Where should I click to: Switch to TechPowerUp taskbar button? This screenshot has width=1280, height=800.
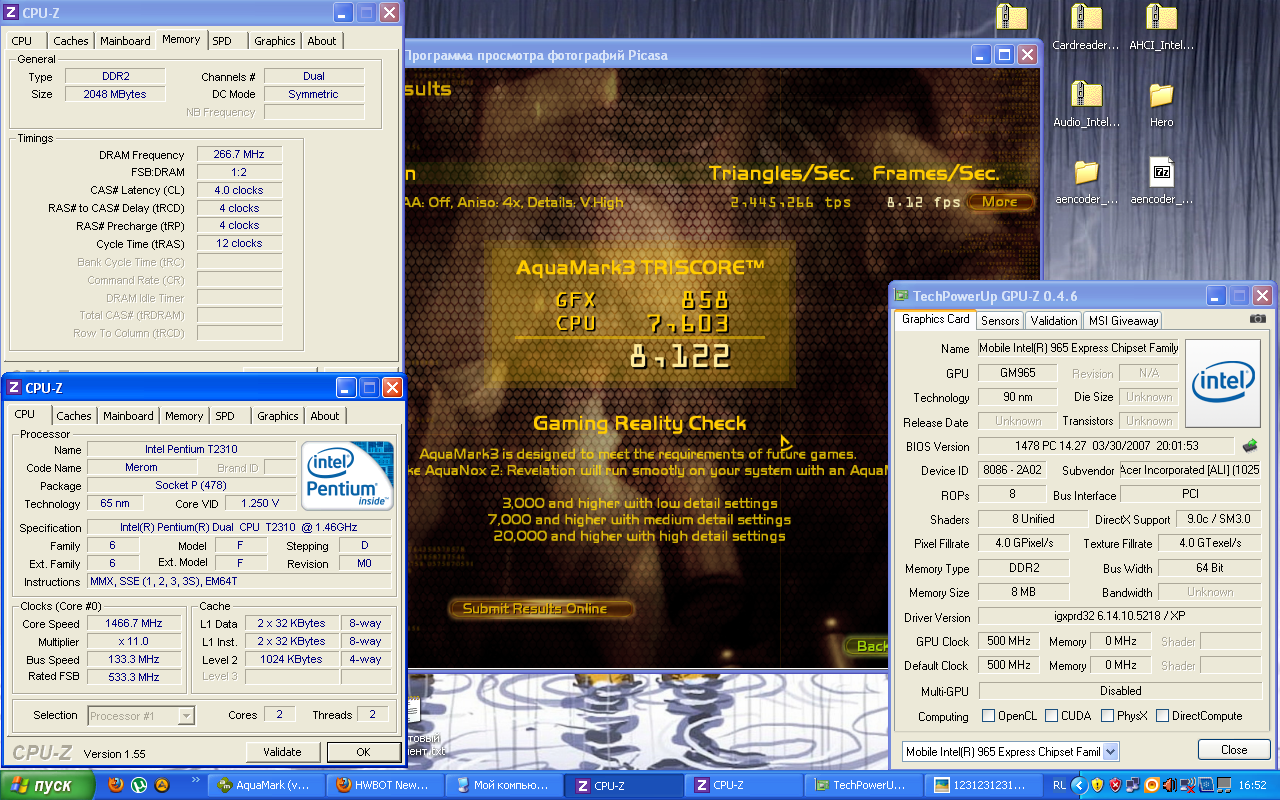[x=864, y=785]
